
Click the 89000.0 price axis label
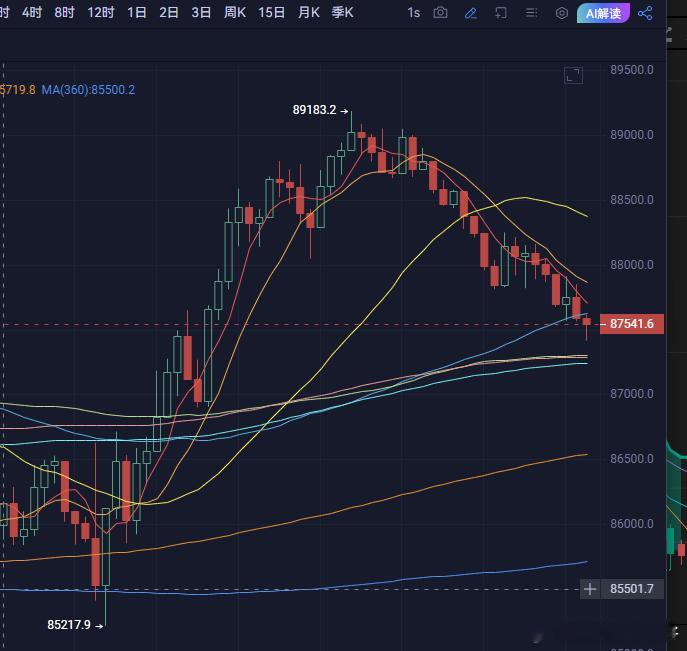[632, 134]
